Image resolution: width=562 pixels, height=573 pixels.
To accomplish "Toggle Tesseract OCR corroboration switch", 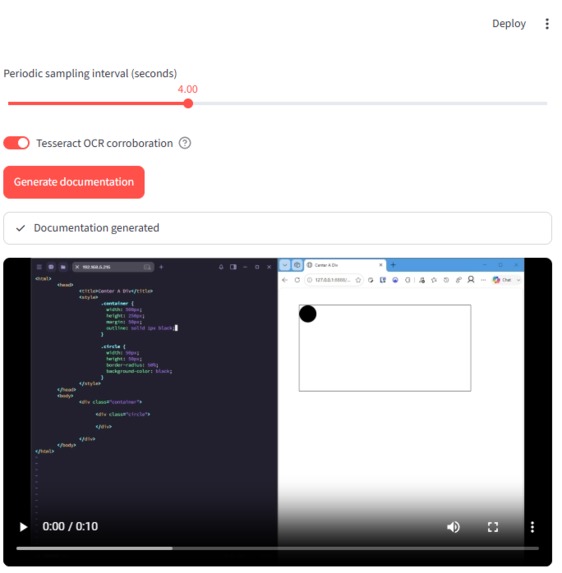I will [17, 144].
